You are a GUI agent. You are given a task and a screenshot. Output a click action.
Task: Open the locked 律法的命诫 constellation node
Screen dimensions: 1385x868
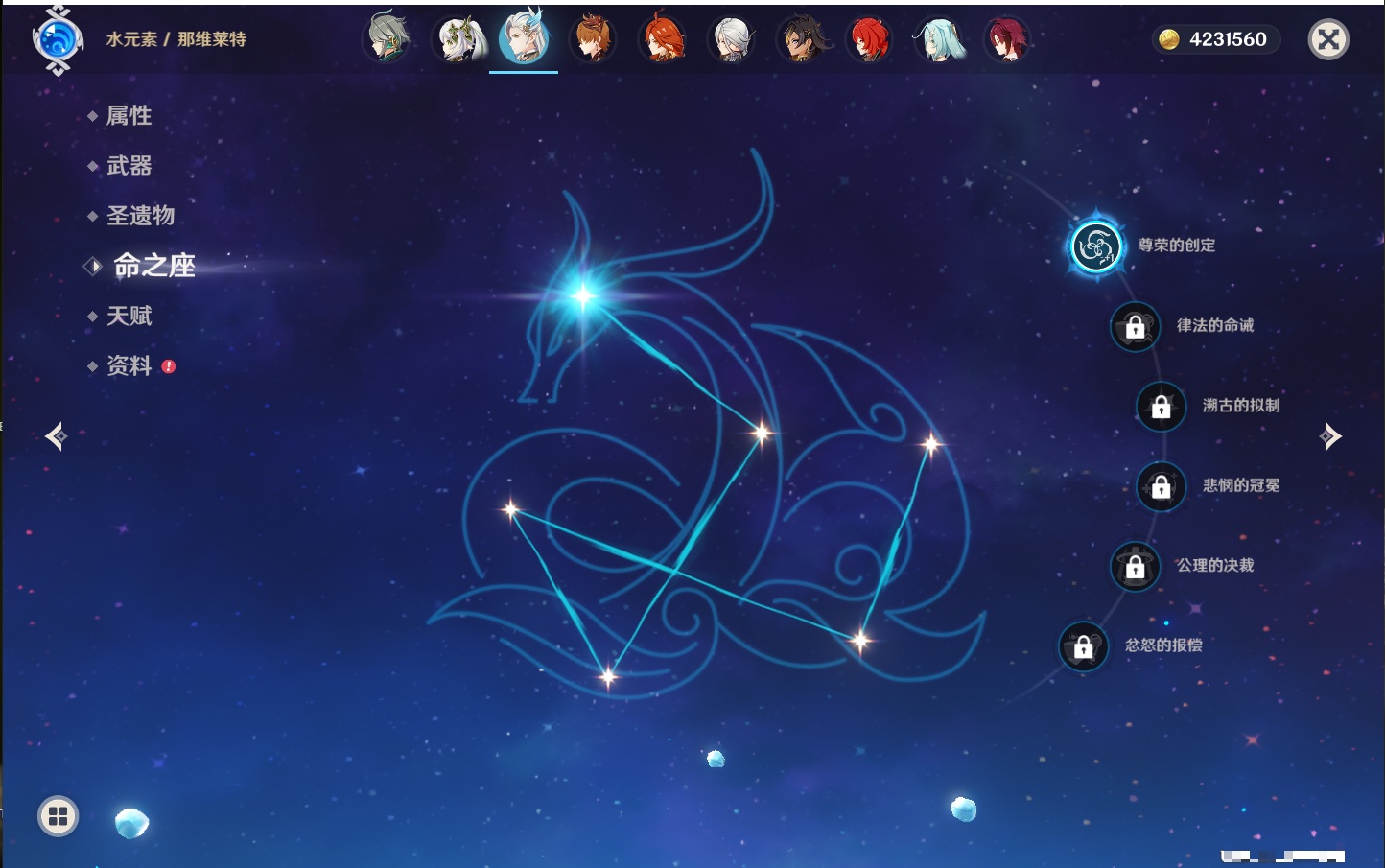click(1135, 326)
